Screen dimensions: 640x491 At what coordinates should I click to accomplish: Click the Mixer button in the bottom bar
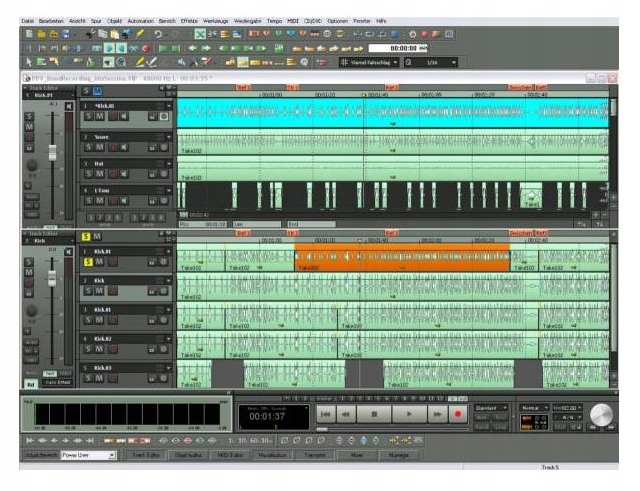point(357,455)
